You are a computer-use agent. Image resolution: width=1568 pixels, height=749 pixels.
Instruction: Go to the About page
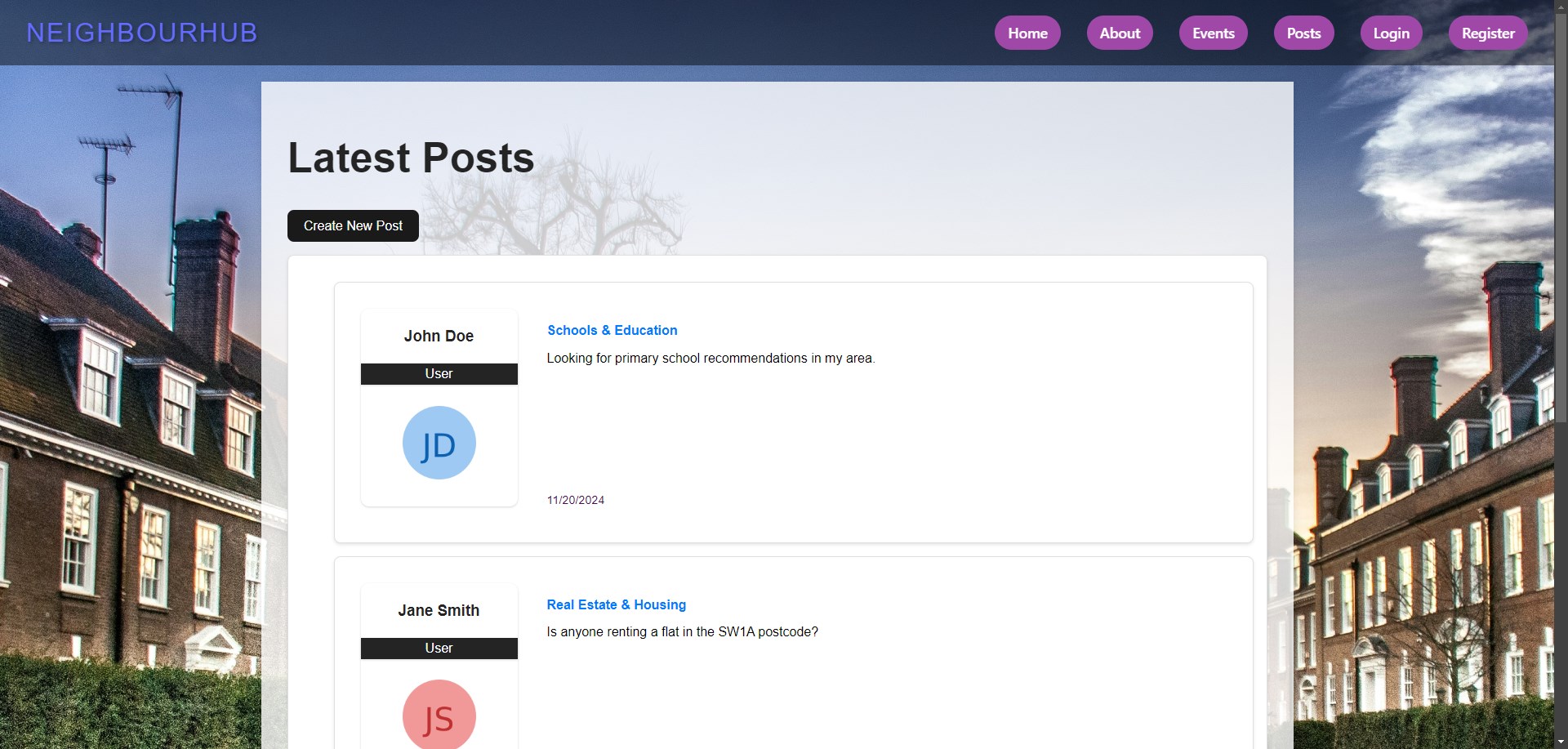pos(1119,33)
